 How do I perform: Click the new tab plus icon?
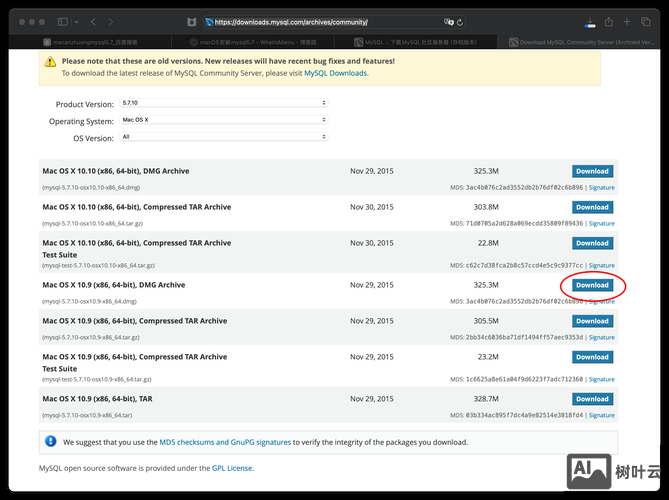click(627, 21)
